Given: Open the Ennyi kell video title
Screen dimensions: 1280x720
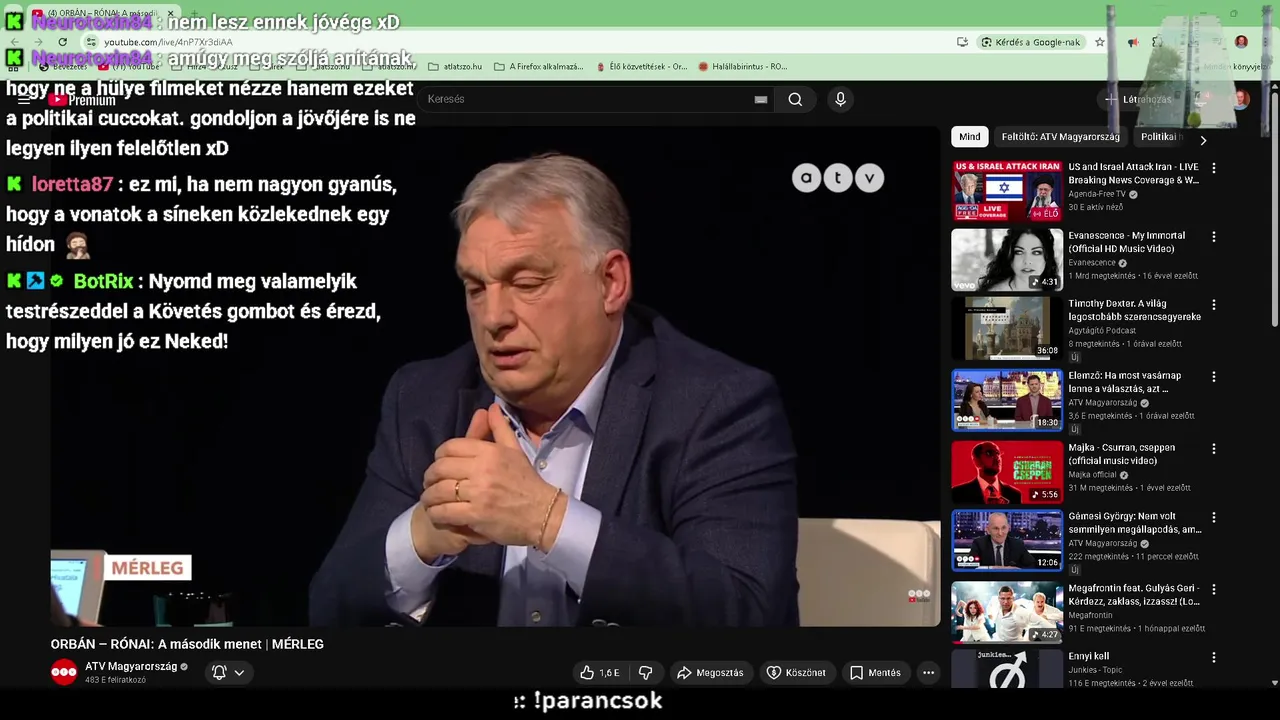Looking at the screenshot, I should point(1088,656).
